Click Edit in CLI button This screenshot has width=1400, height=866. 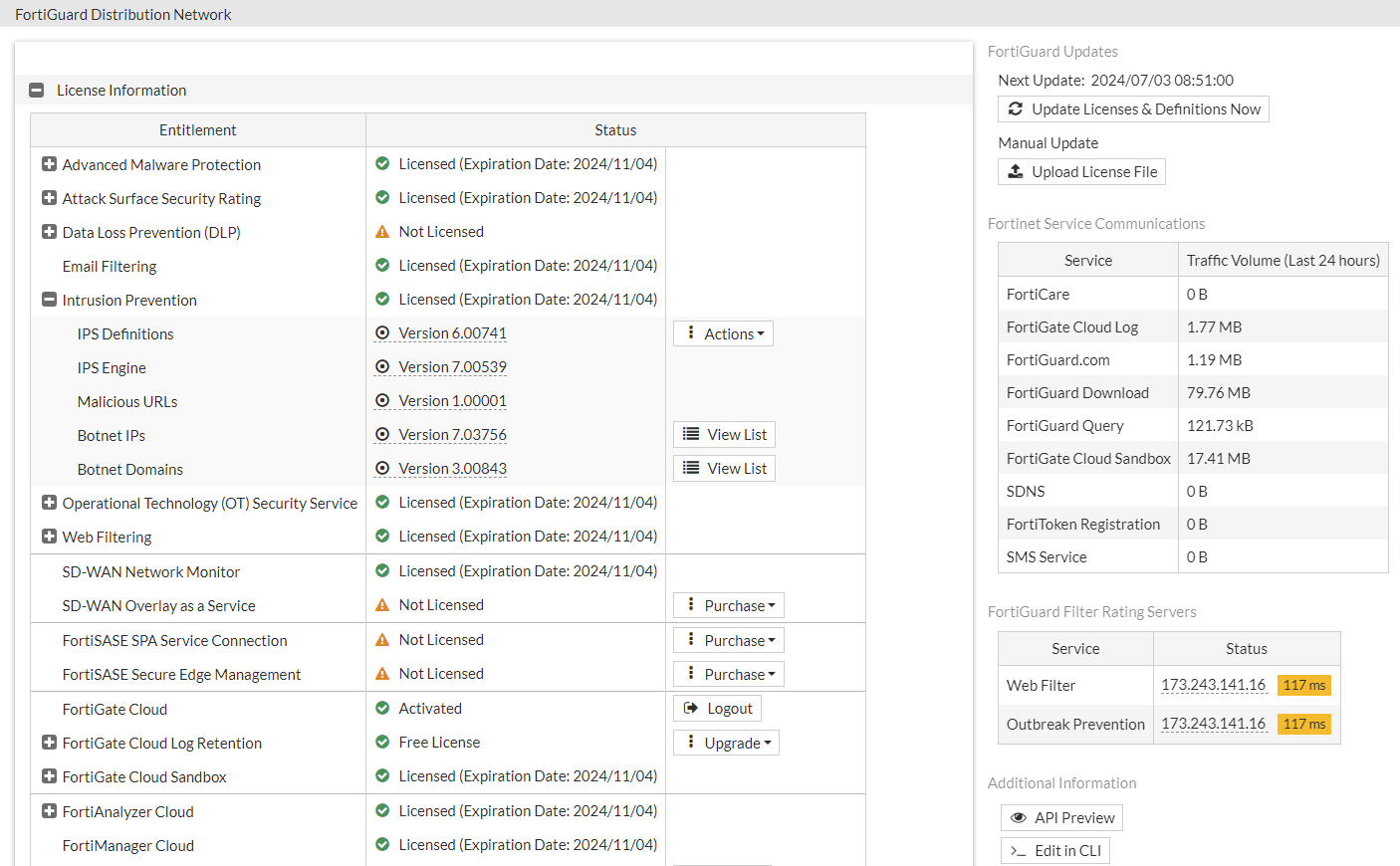point(1055,851)
